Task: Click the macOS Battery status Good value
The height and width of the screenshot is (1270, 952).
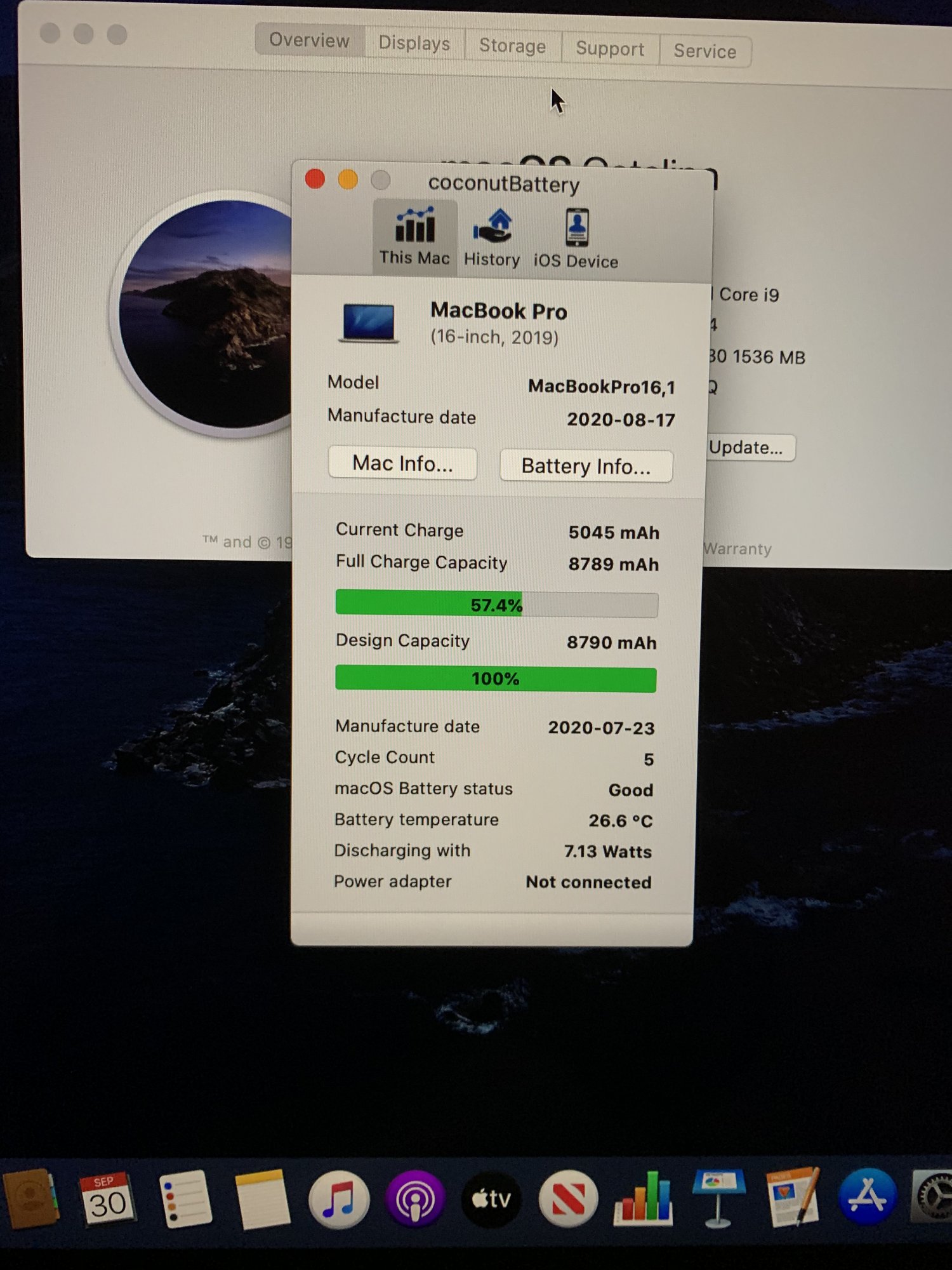Action: 631,790
